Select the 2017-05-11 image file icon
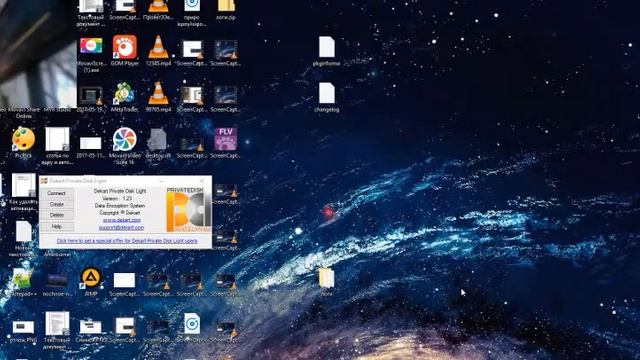This screenshot has width=640, height=360. pos(91,147)
